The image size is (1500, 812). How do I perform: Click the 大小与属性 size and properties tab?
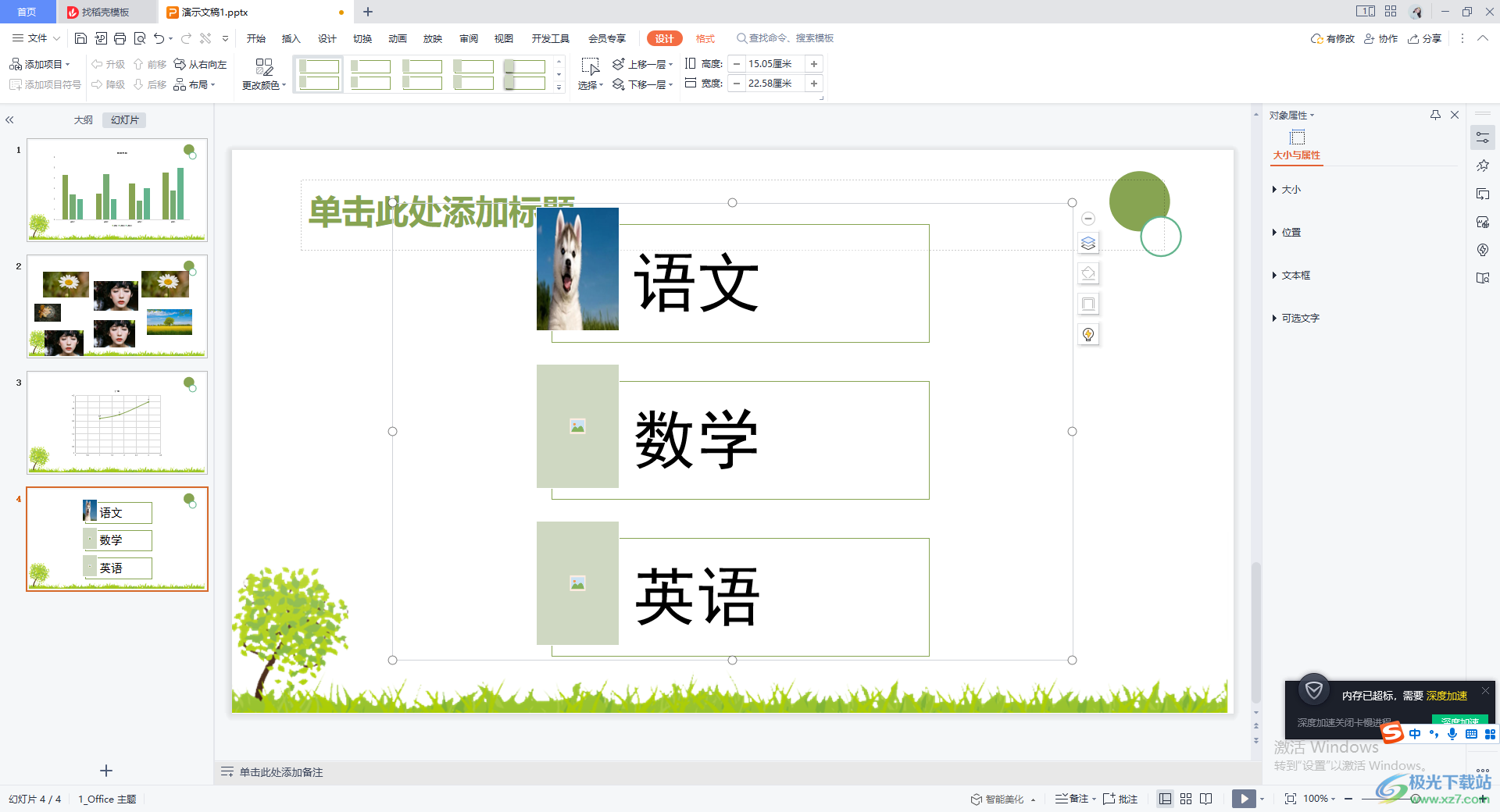pos(1297,146)
